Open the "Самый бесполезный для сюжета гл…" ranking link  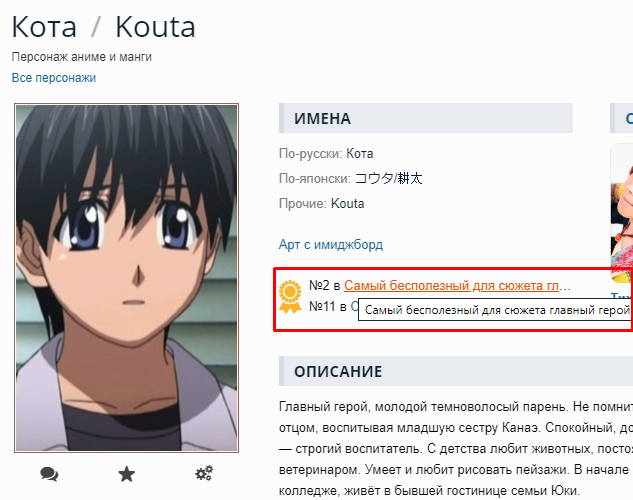(x=457, y=286)
